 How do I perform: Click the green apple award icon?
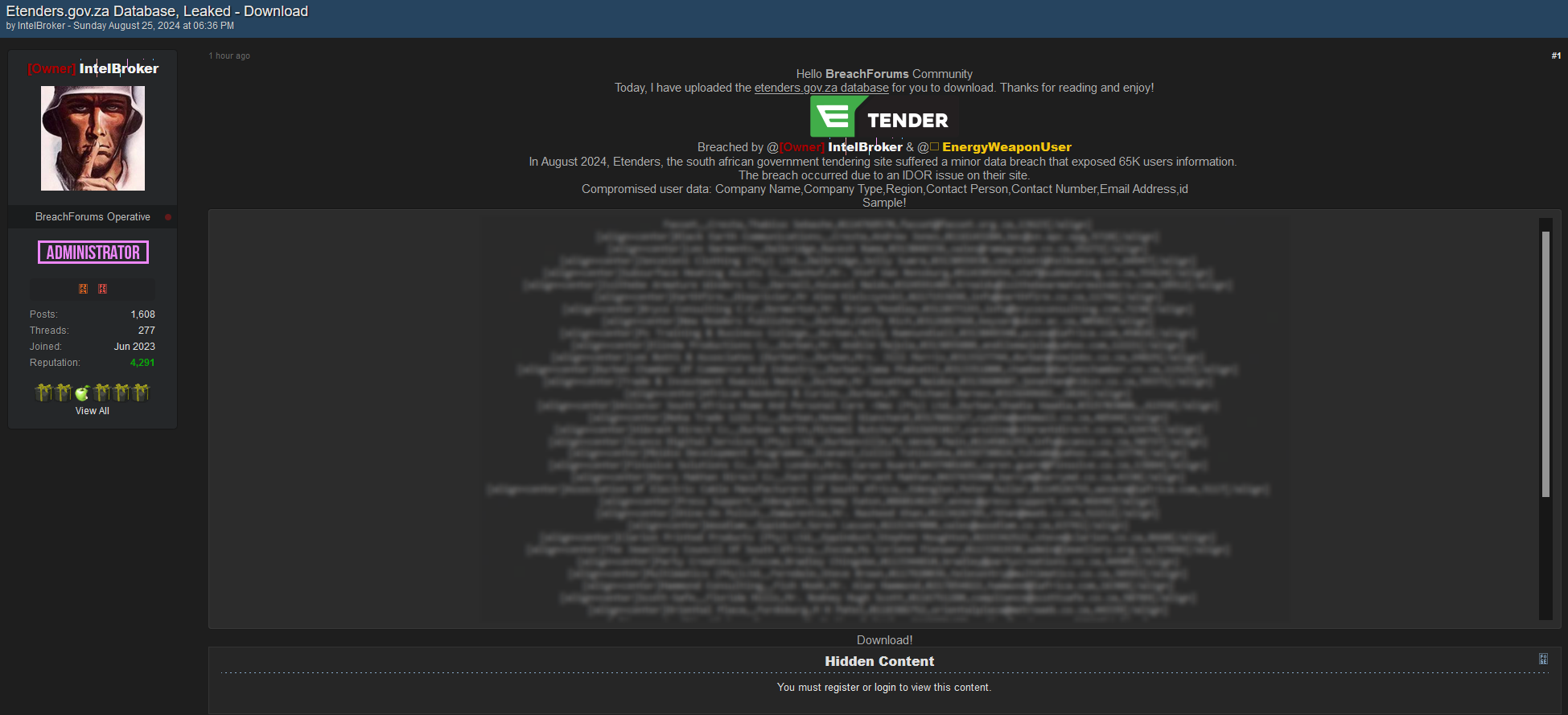[82, 393]
